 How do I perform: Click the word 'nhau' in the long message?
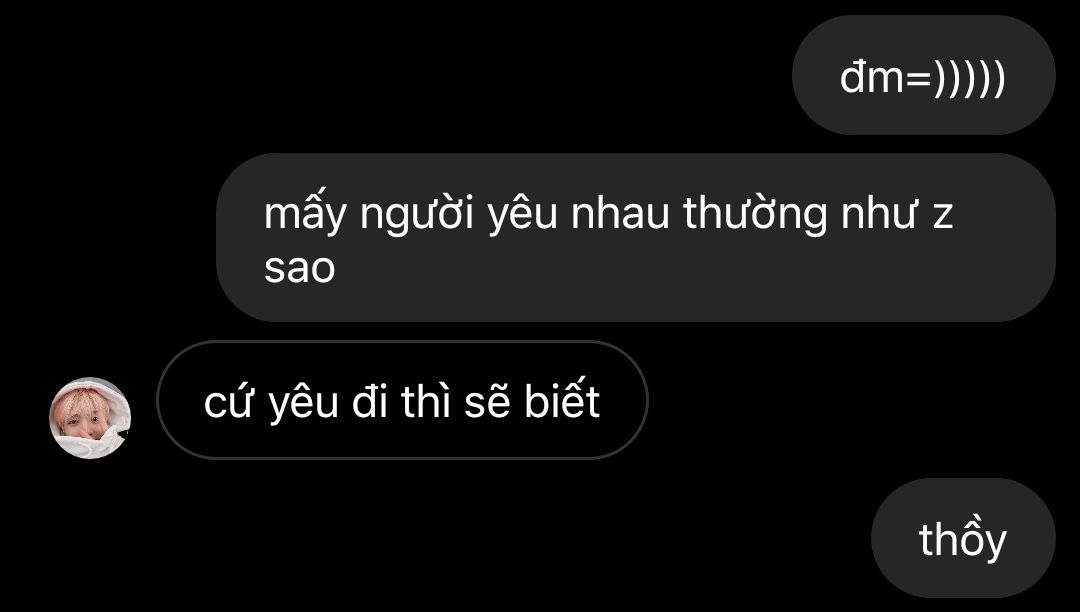pos(620,213)
